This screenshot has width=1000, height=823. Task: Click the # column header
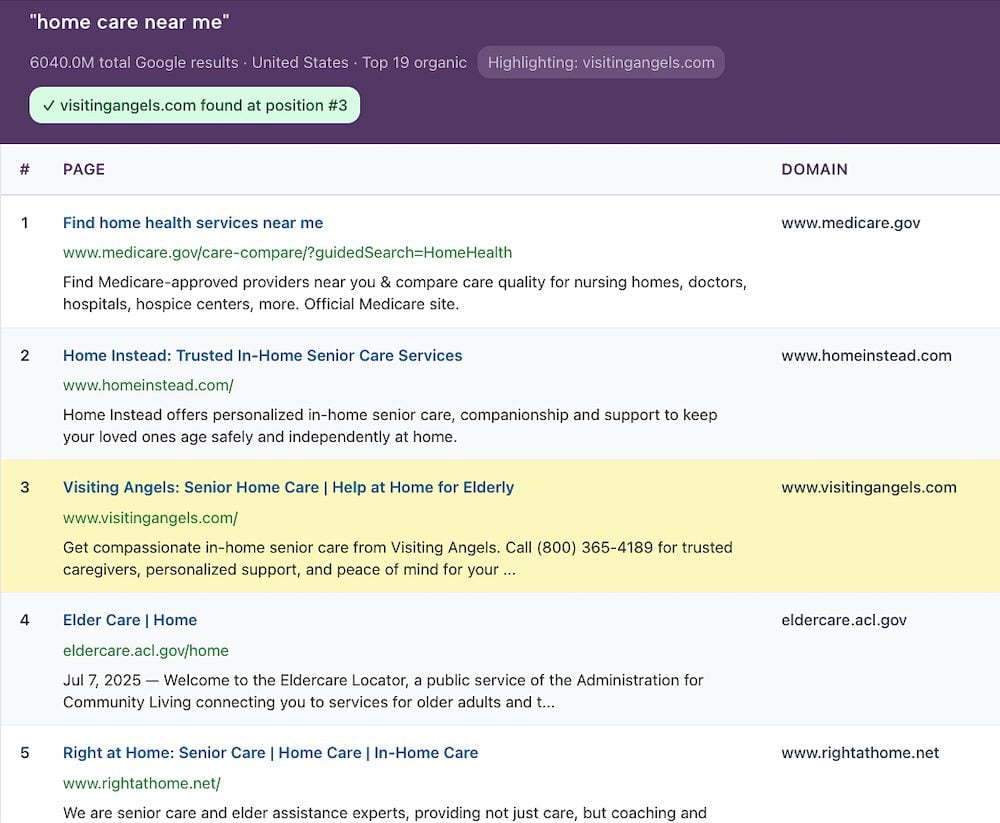(x=25, y=169)
